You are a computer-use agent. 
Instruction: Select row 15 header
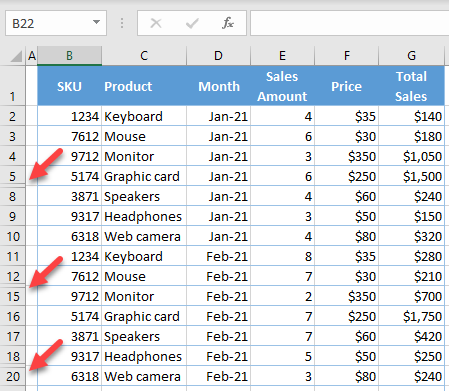click(x=13, y=296)
